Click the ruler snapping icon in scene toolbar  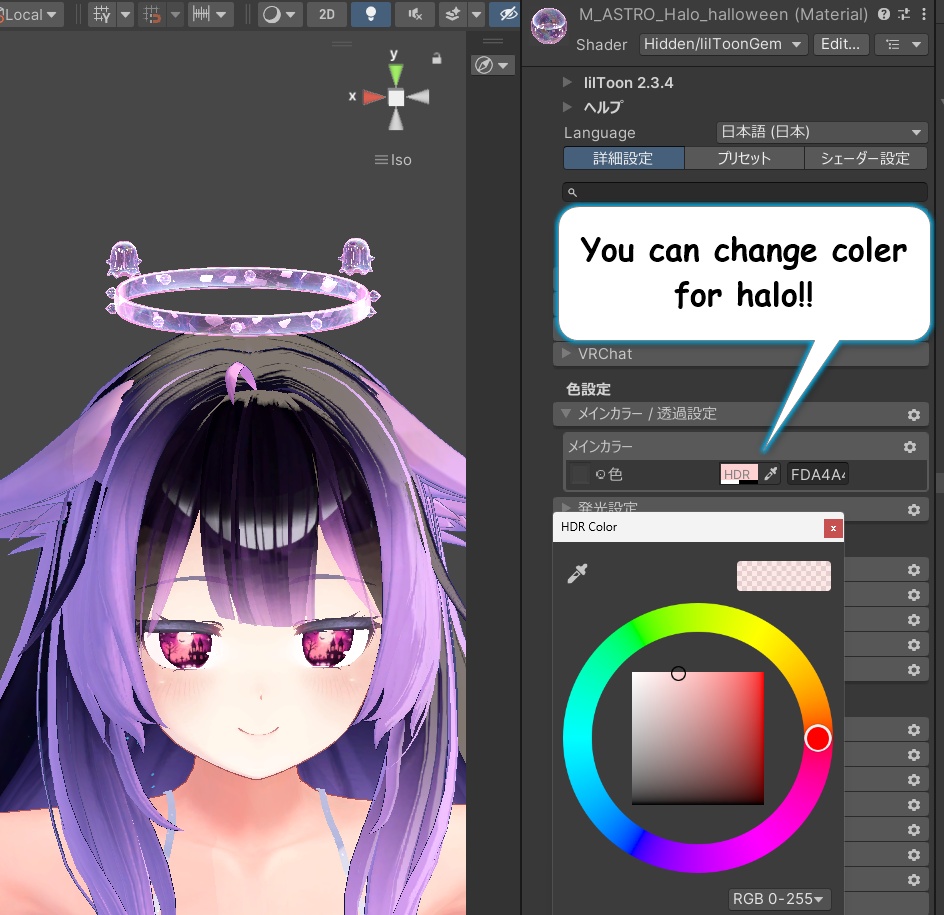(201, 14)
